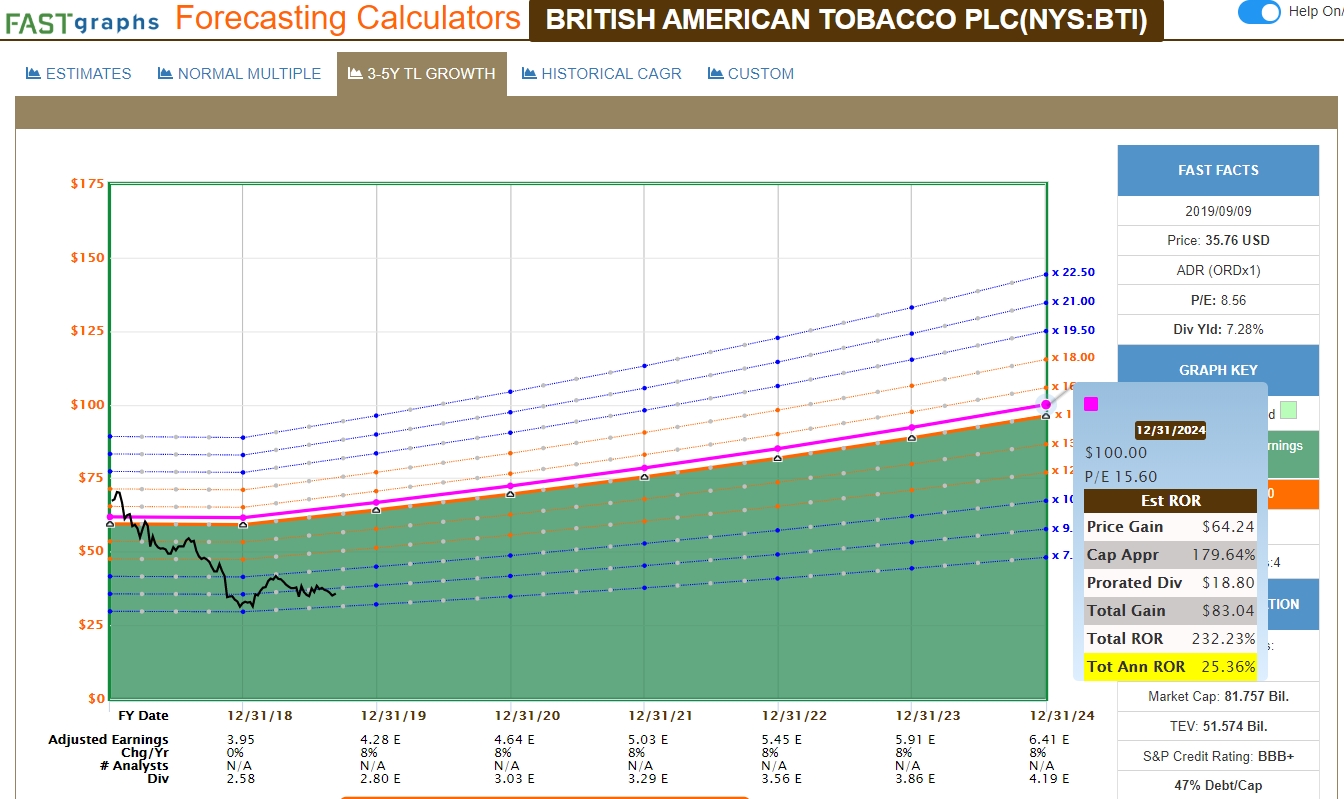This screenshot has height=799, width=1344.
Task: Open the HISTORICAL CAGR tab
Action: tap(602, 73)
